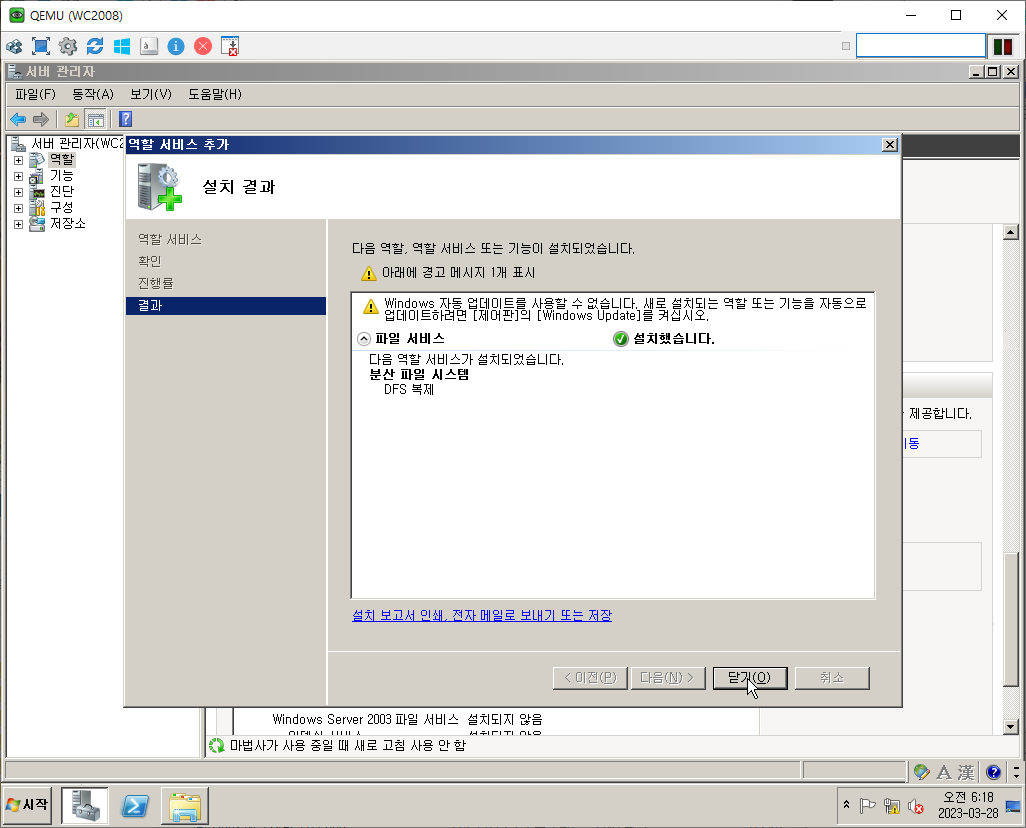Click the globe with pencil language bar icon
Viewport: 1026px width, 828px height.
pyautogui.click(x=922, y=772)
